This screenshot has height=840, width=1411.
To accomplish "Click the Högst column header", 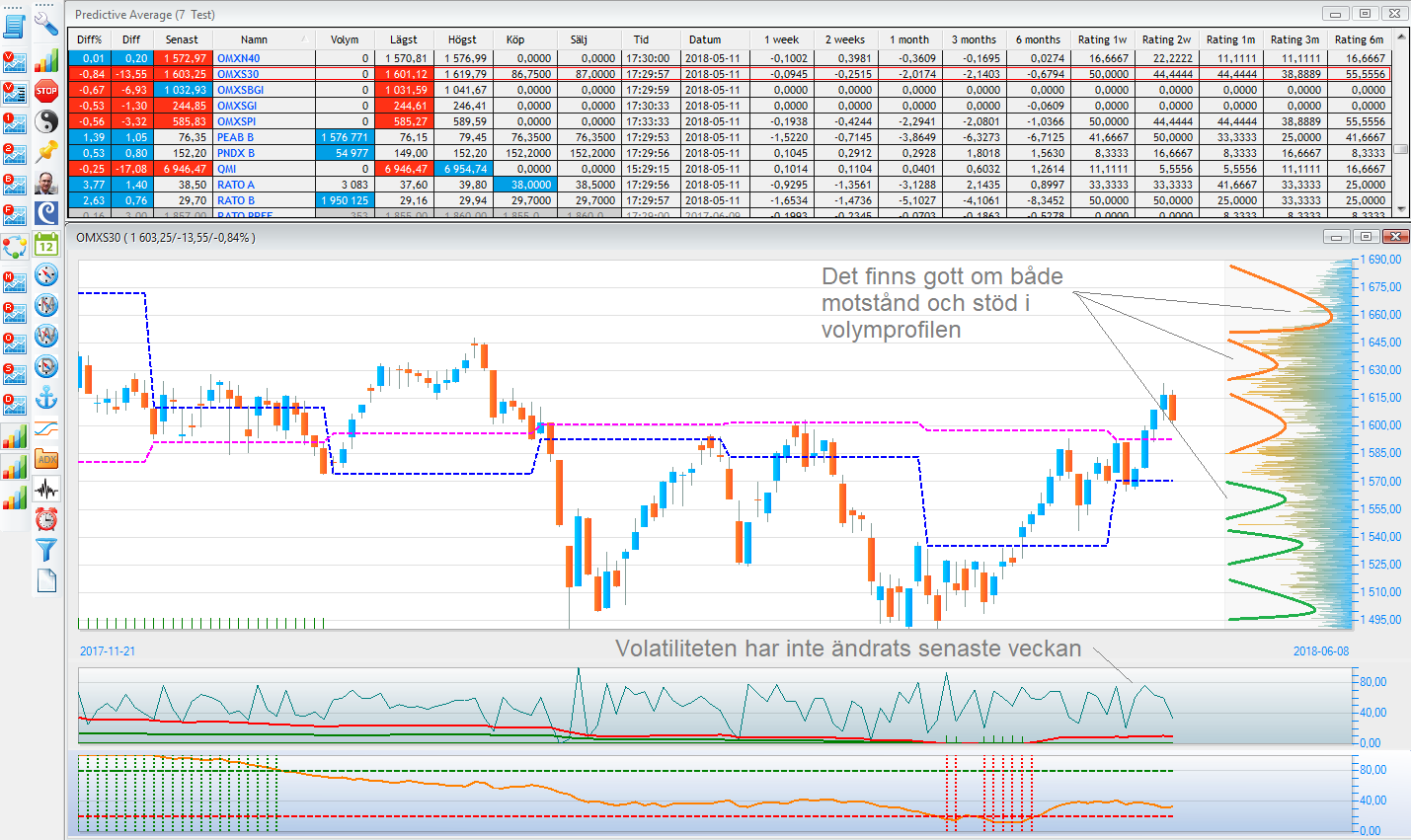I will pyautogui.click(x=462, y=39).
